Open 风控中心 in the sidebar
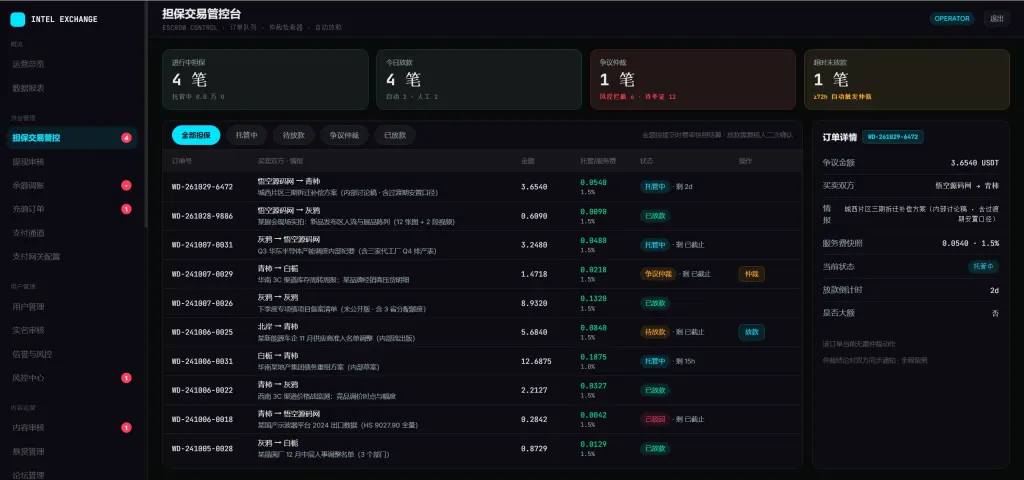This screenshot has height=480, width=1024. pos(72,377)
